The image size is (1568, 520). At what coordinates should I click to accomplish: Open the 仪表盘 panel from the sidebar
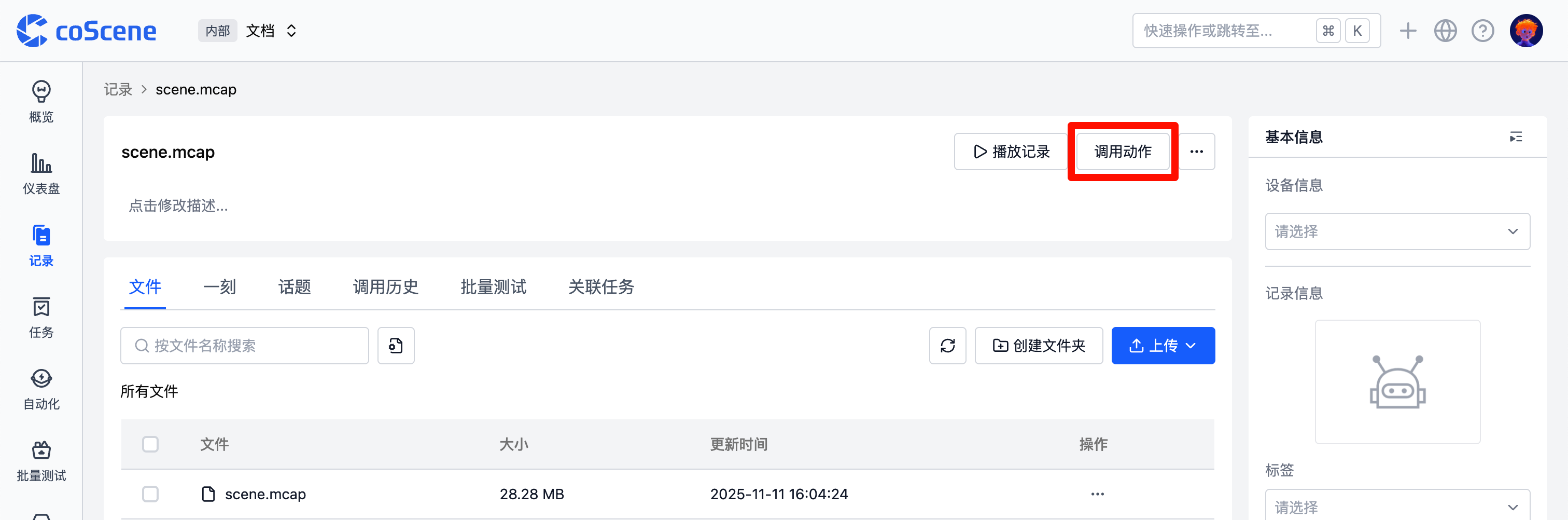click(x=41, y=173)
